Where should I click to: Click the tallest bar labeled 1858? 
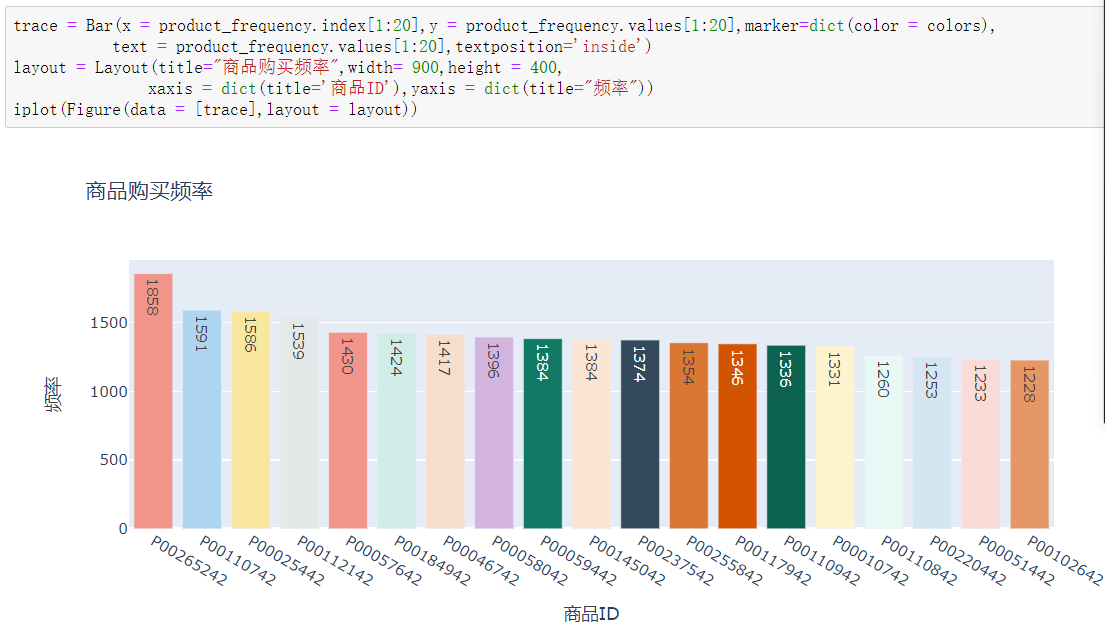[153, 400]
